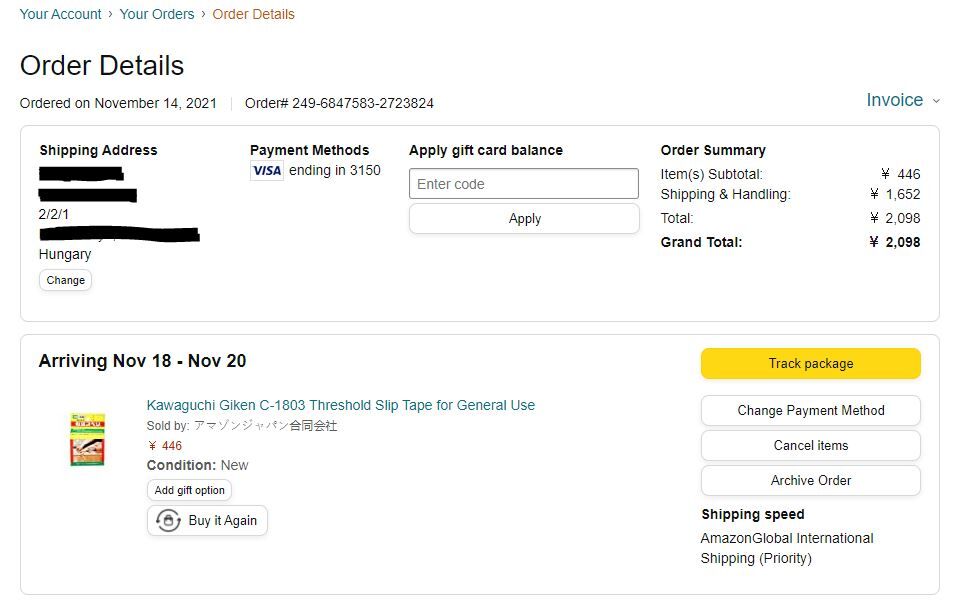Click the seller name アマゾンジャパン合同会社
The height and width of the screenshot is (603, 972).
265,426
